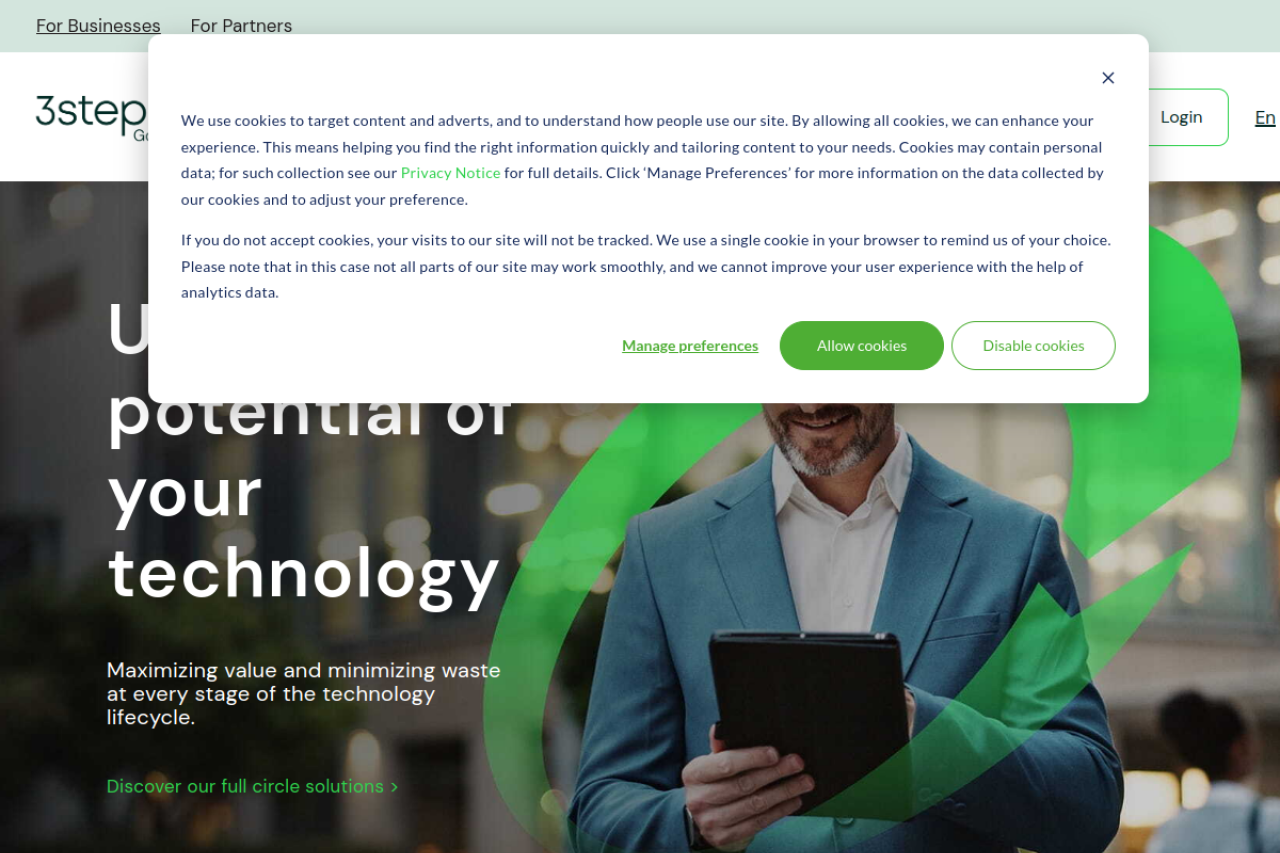
Task: Switch to the For Partners tab
Action: 241,26
